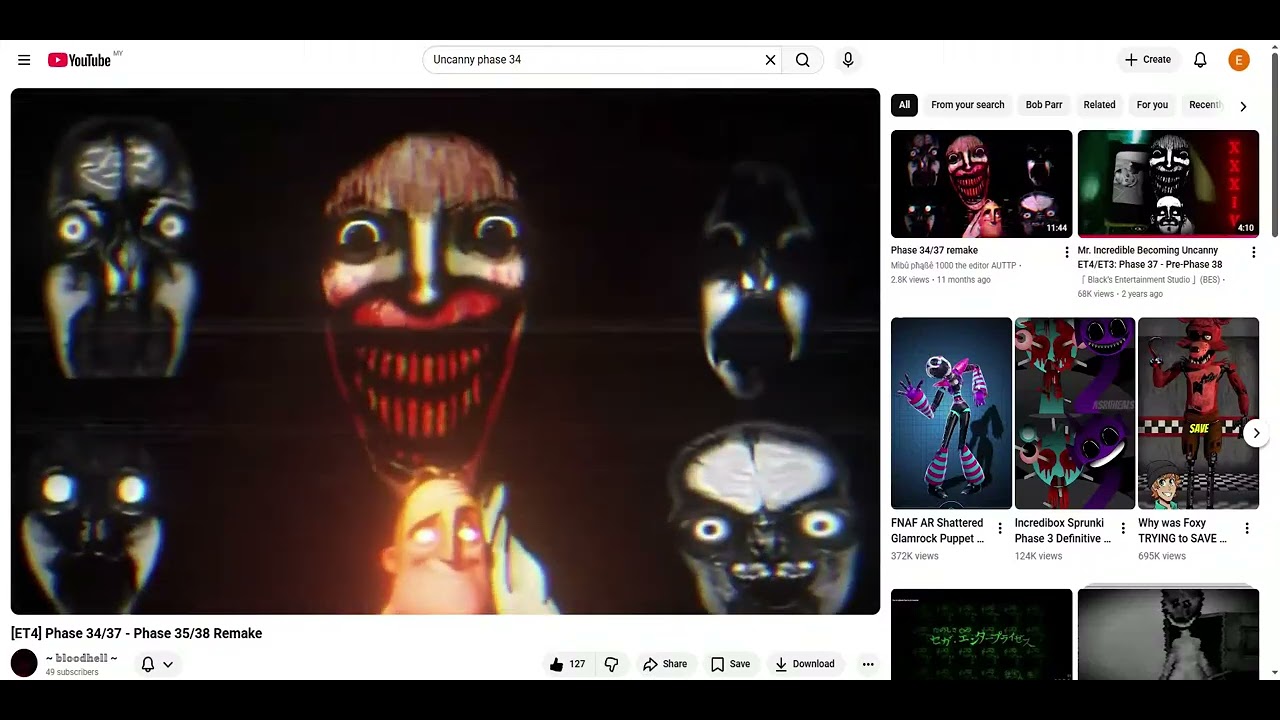Click the video title [ET4] Phase 34/37
This screenshot has width=1280, height=720.
point(137,633)
